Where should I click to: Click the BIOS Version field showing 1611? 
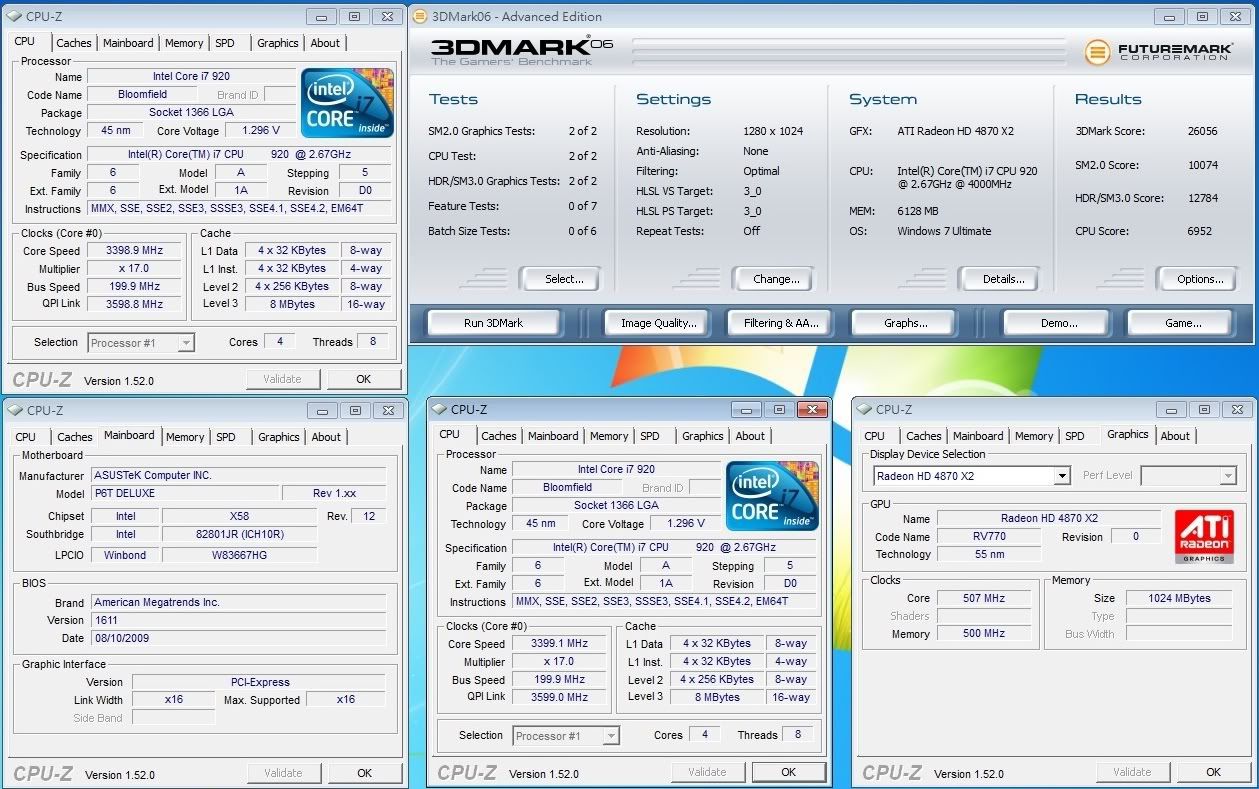pos(238,620)
